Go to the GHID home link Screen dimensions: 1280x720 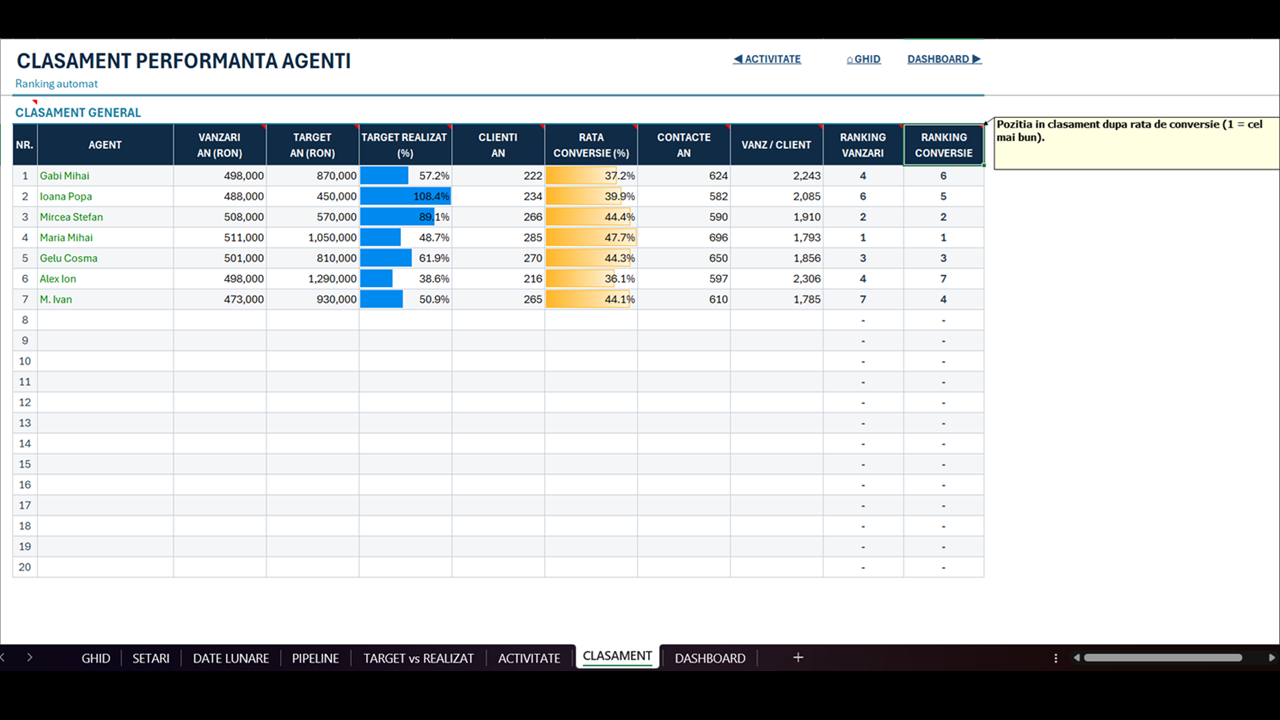coord(864,59)
